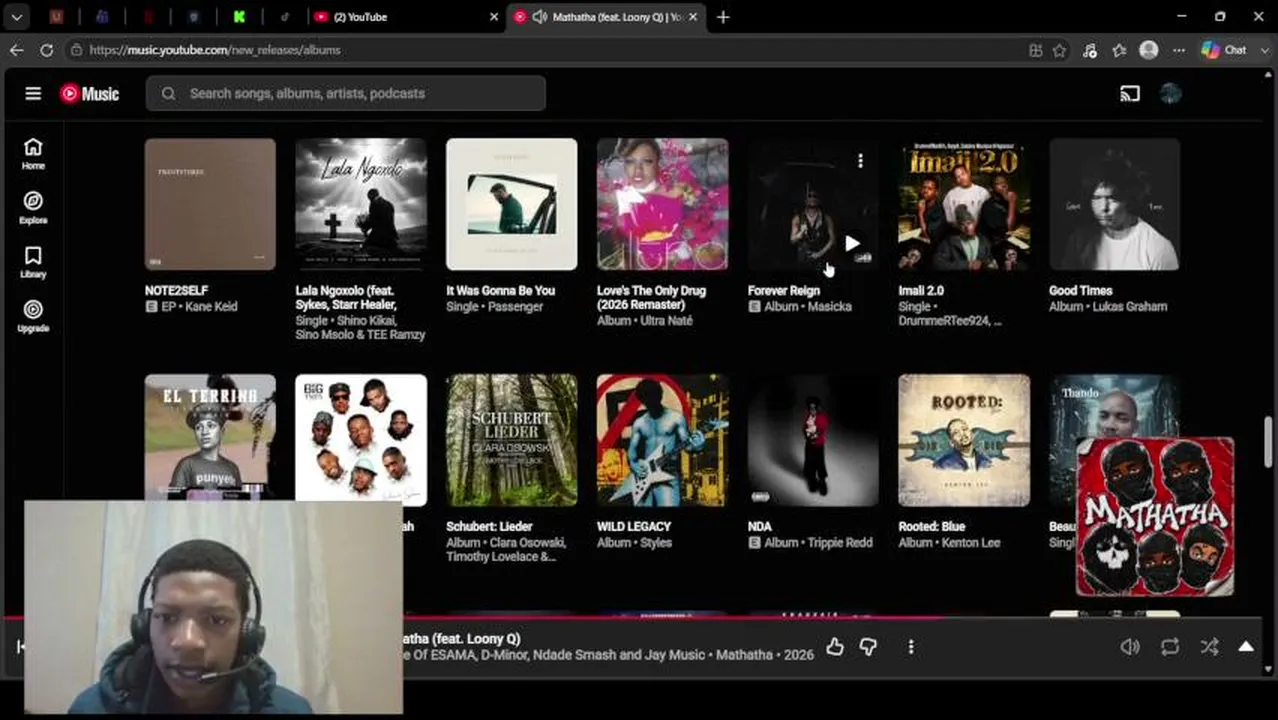Open the Copilot Chat button
The width and height of the screenshot is (1278, 720).
[x=1224, y=49]
